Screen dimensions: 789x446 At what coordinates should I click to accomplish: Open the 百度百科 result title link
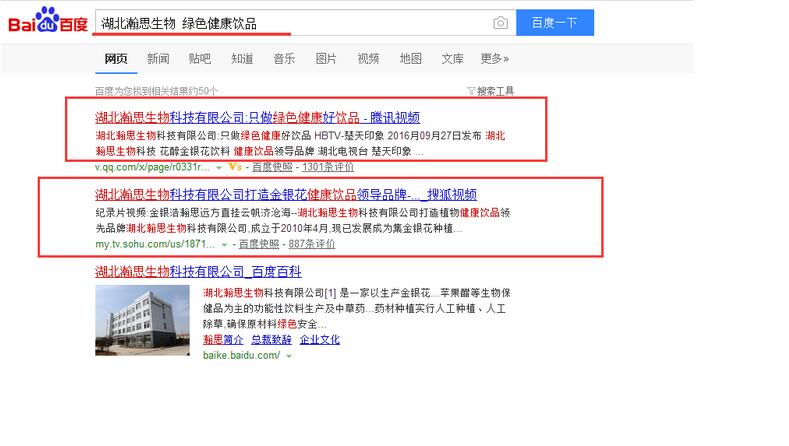198,272
